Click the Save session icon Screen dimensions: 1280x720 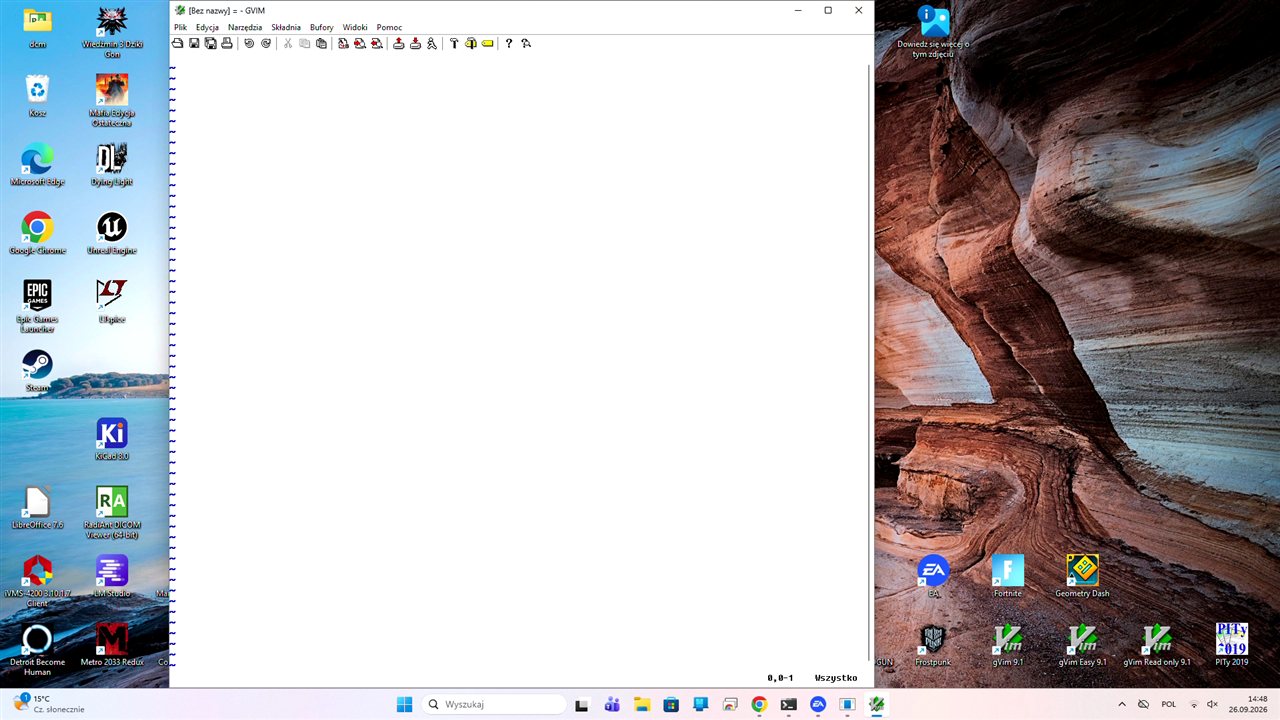click(415, 43)
